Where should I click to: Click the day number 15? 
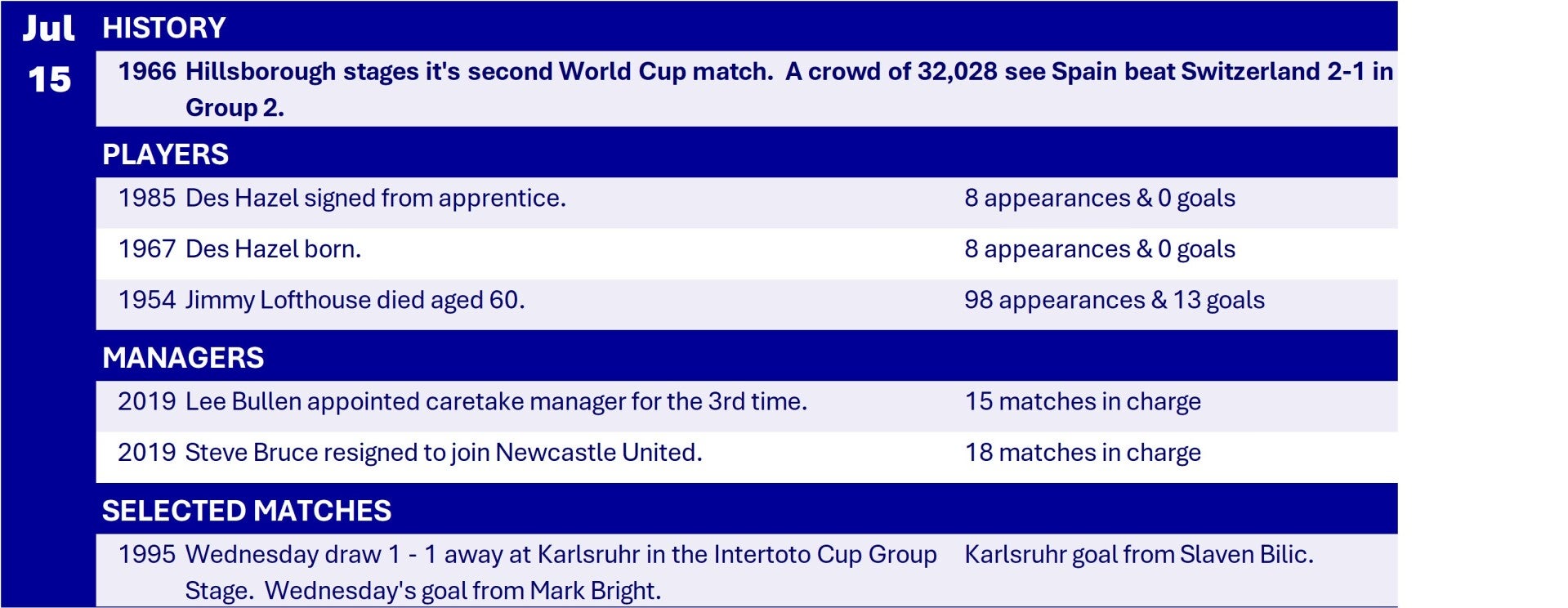click(x=49, y=80)
